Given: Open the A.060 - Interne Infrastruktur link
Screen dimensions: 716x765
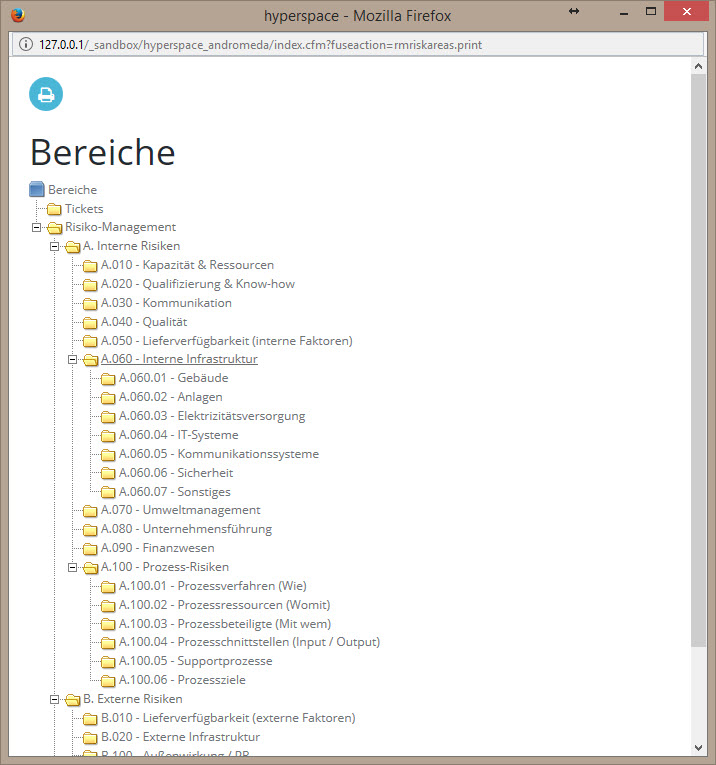Looking at the screenshot, I should click(179, 359).
